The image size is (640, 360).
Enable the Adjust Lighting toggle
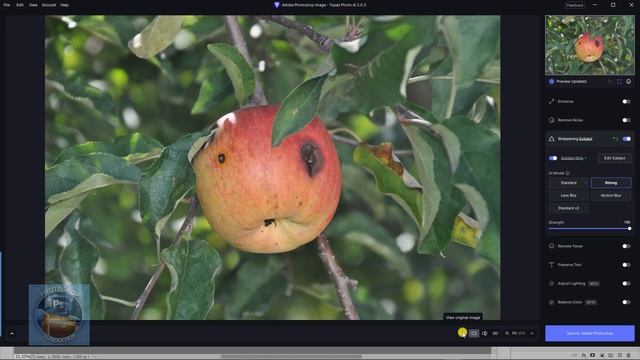pos(626,283)
